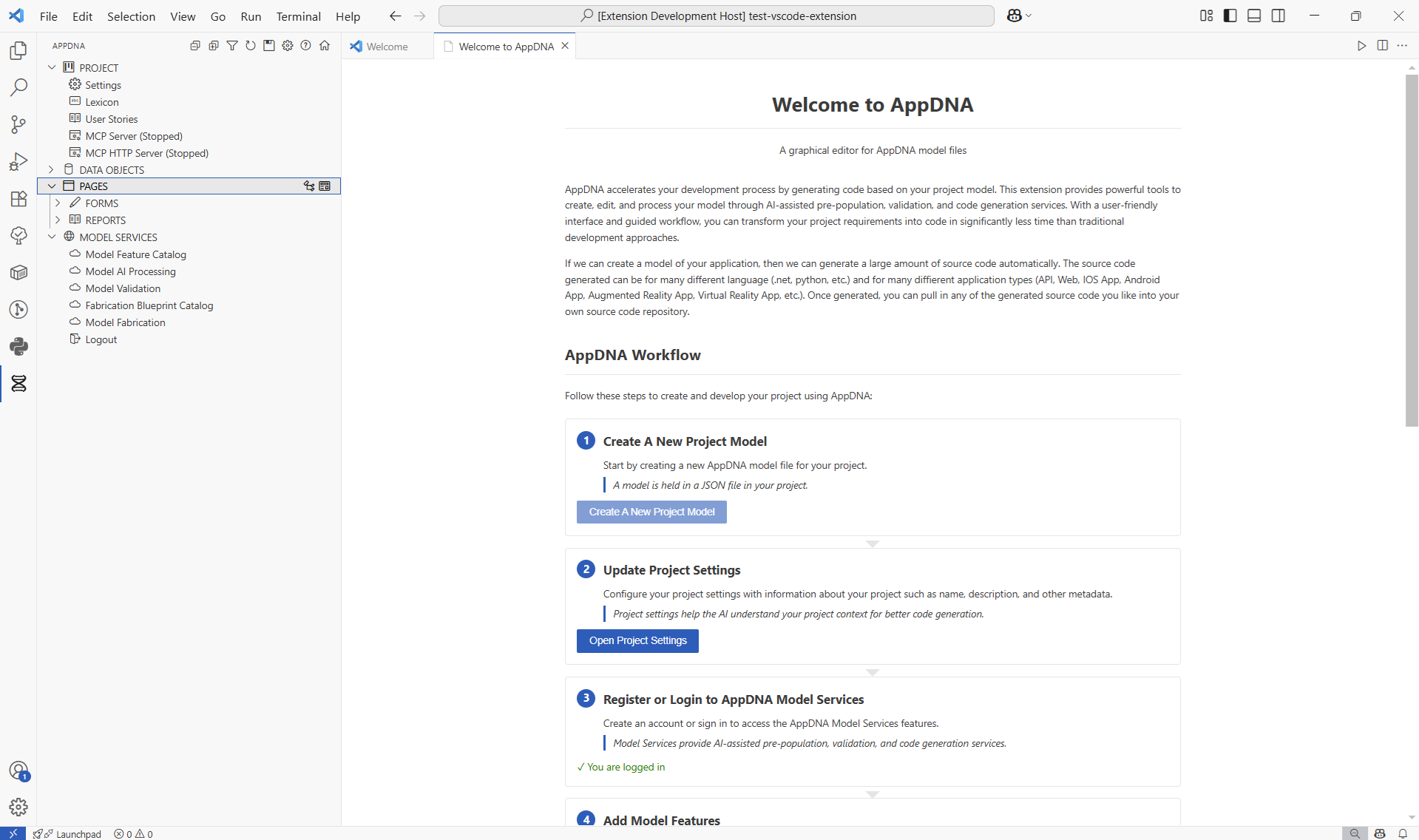Collapse all AppDNA tree items icon
Viewport: 1419px width, 840px height.
pyautogui.click(x=195, y=46)
